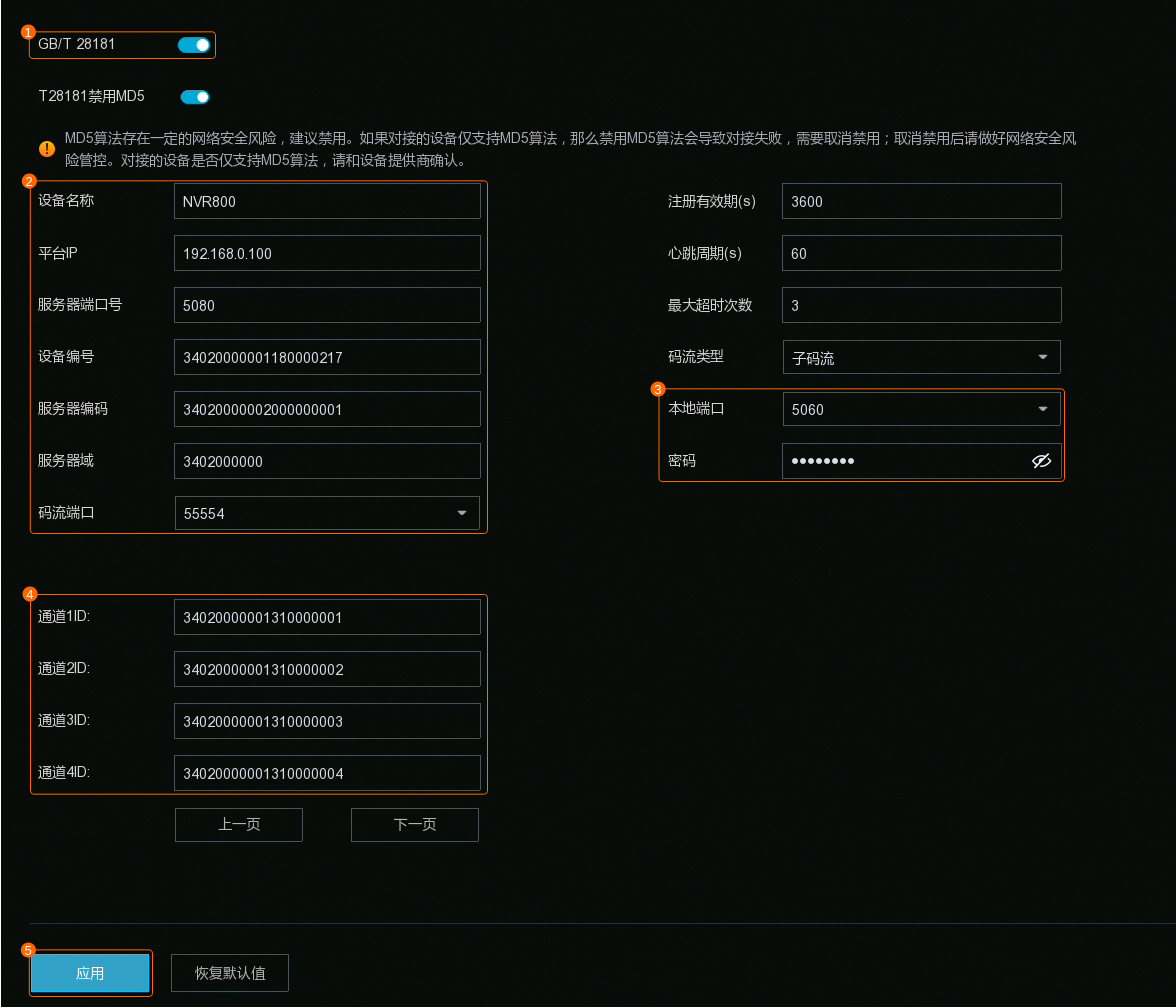This screenshot has height=1008, width=1176.
Task: Click the 注册有效期(s) field
Action: coord(921,201)
